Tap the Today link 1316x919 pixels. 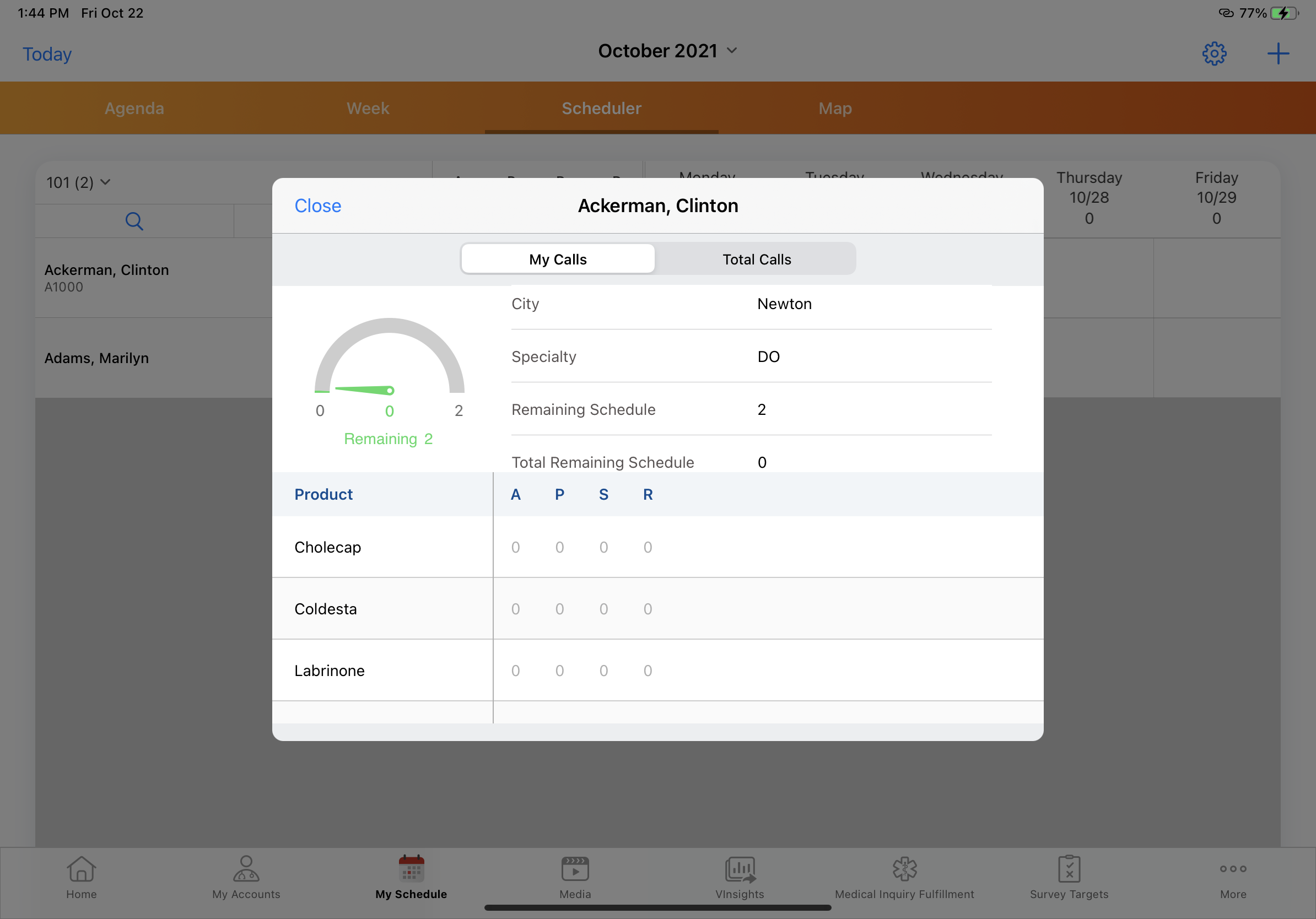click(x=47, y=54)
